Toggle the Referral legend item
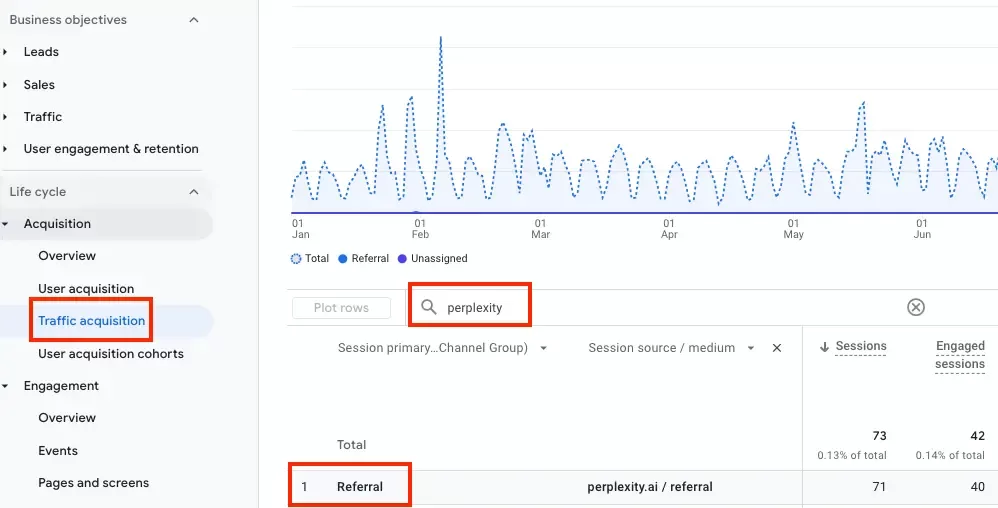This screenshot has height=508, width=998. (x=363, y=258)
